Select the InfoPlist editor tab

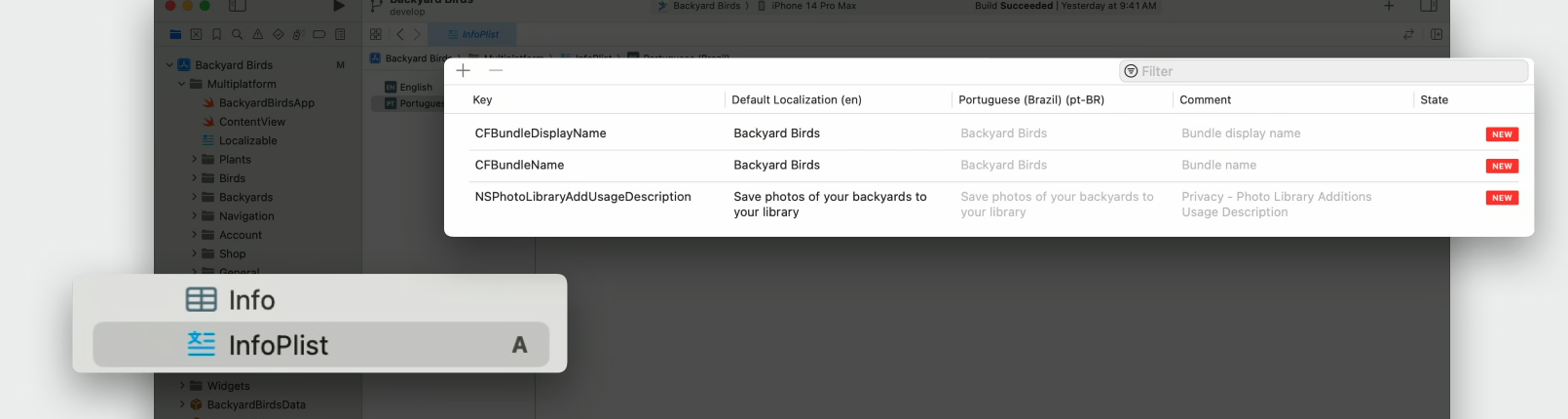[x=473, y=34]
